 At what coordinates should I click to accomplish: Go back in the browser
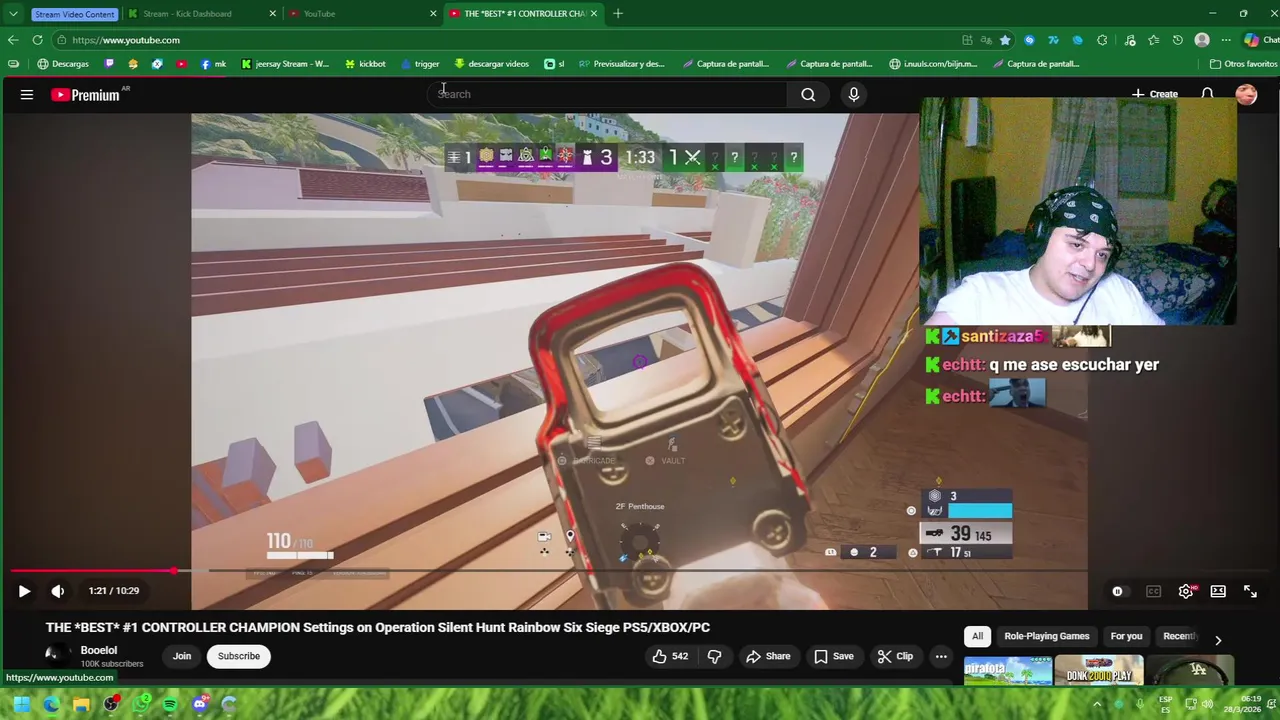point(13,40)
